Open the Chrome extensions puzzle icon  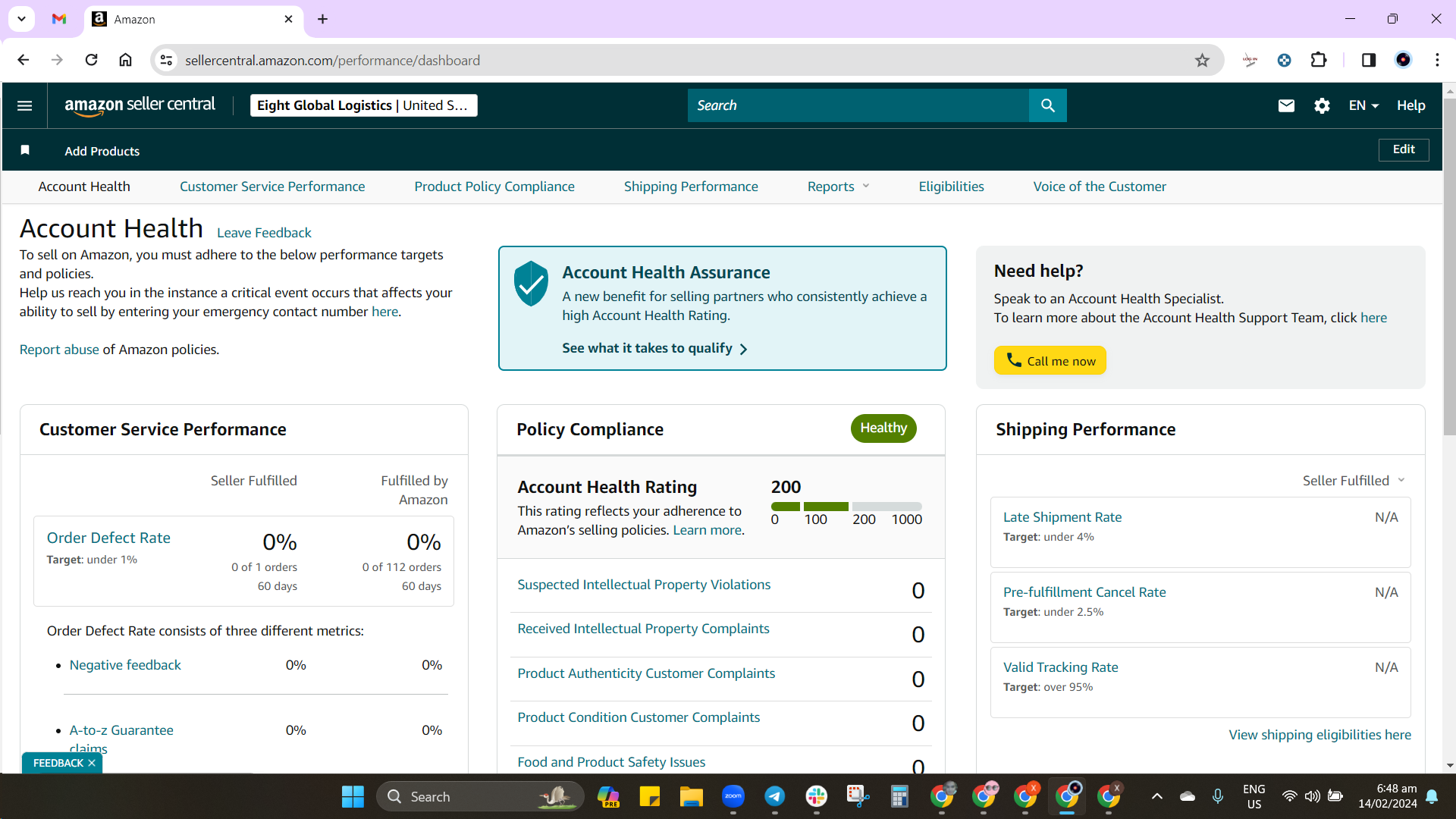[1319, 60]
